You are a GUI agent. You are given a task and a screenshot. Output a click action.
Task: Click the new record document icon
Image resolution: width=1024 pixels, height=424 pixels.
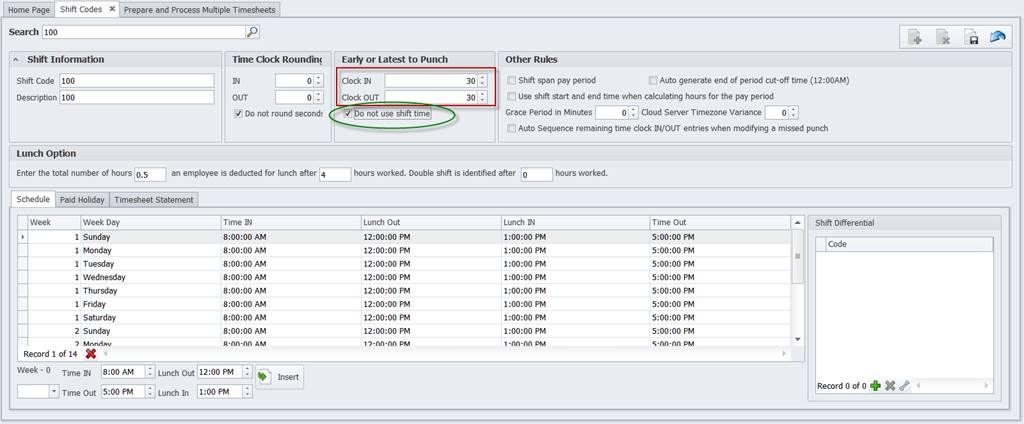point(914,37)
